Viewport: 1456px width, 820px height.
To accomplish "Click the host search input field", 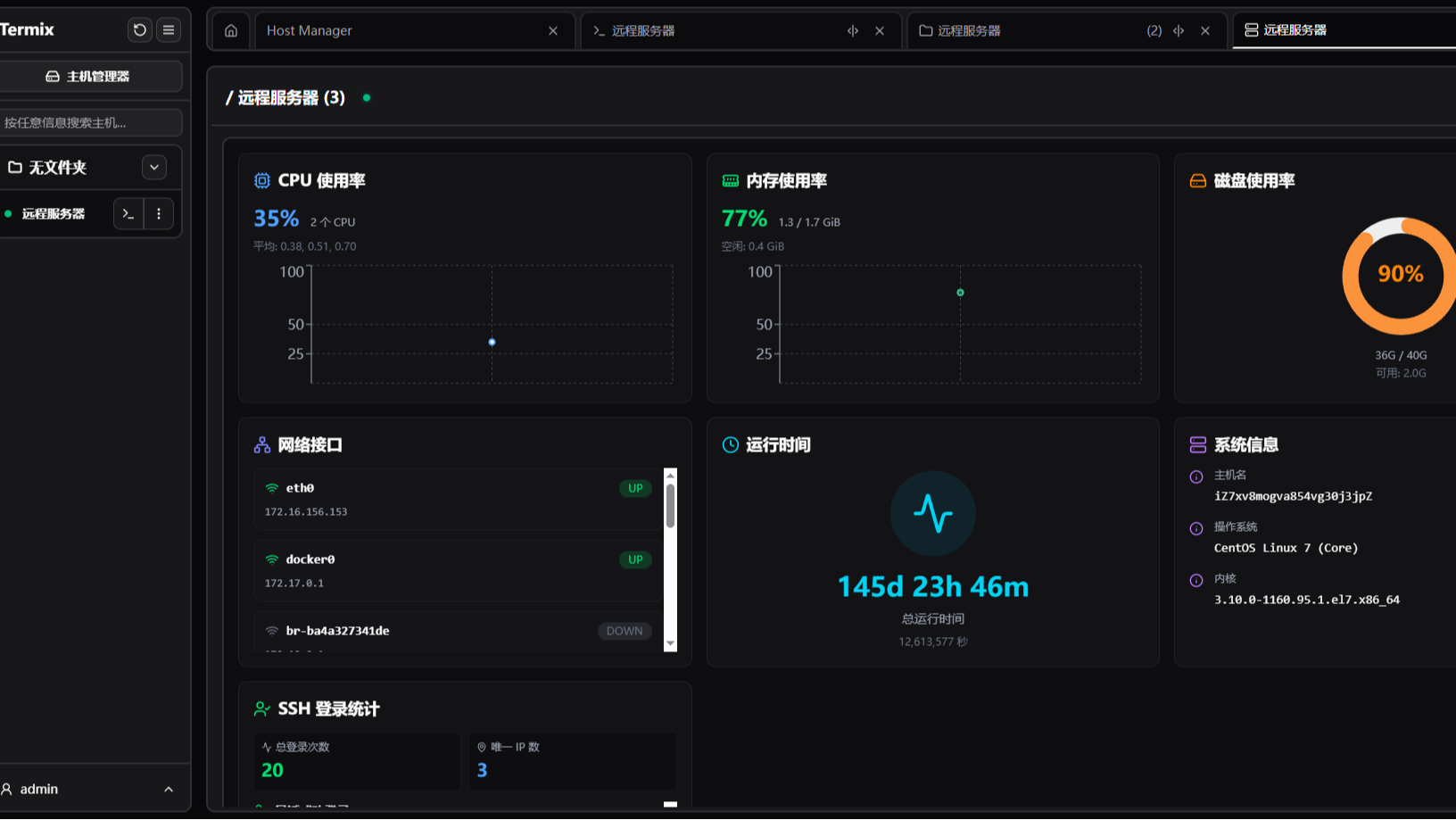I will (x=93, y=122).
